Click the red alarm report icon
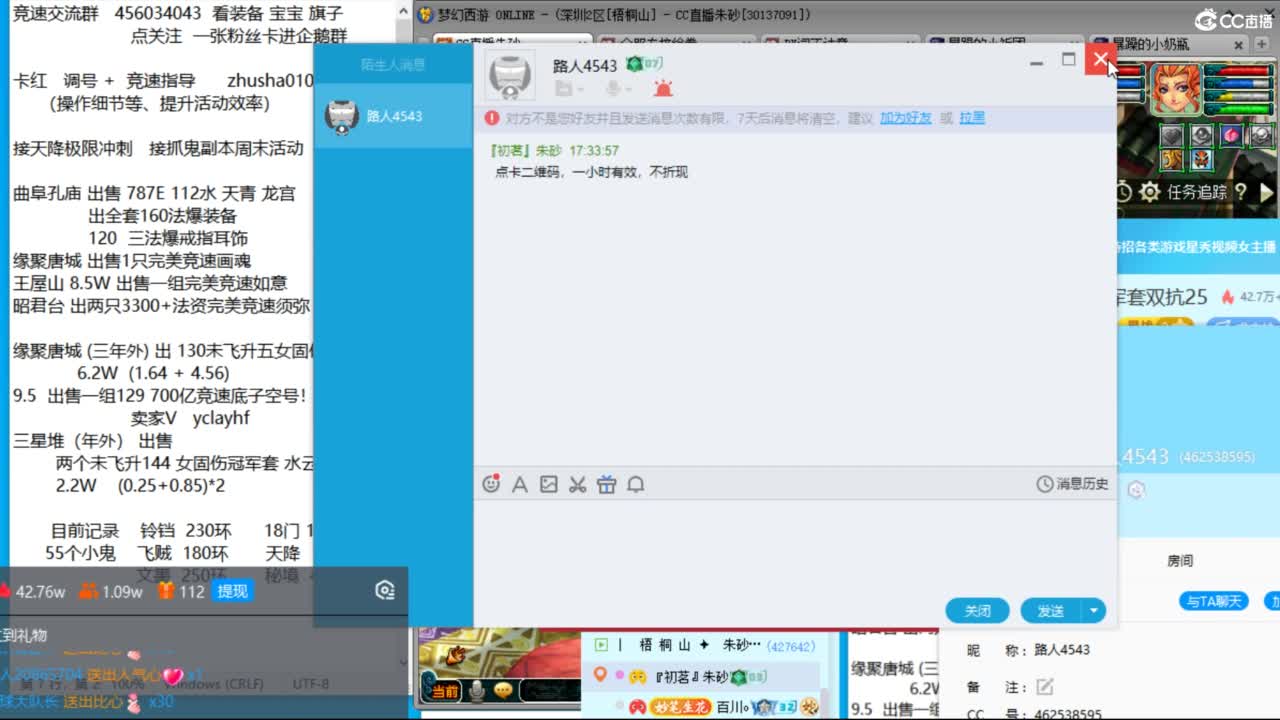 (x=663, y=88)
